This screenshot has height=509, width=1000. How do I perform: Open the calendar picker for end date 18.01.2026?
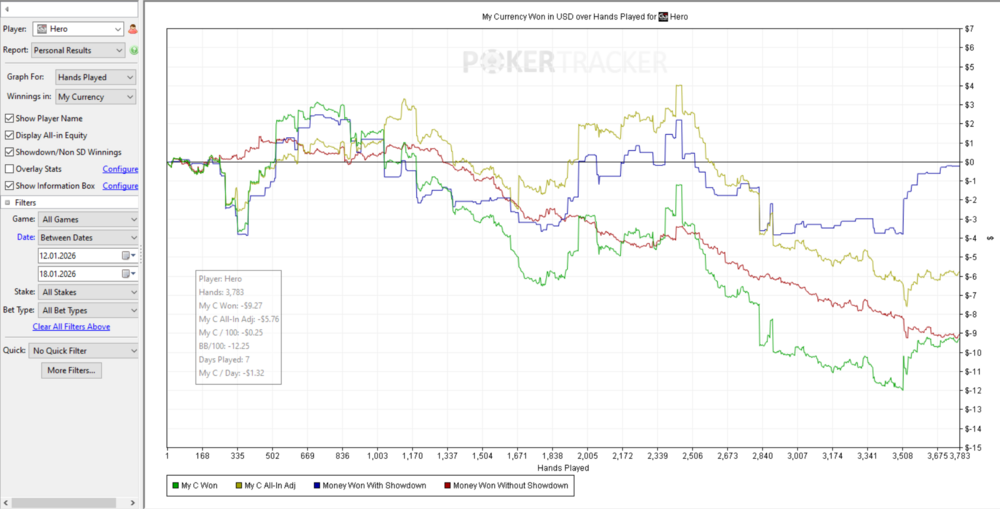(x=128, y=273)
